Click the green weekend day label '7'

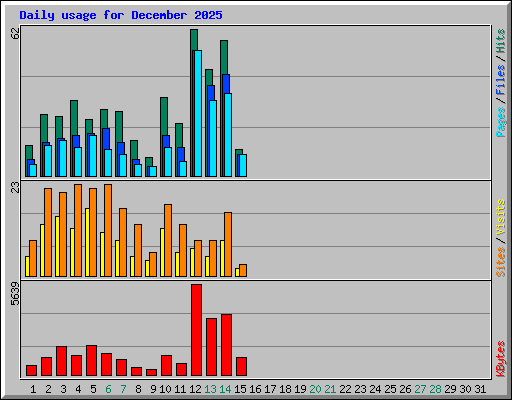123,389
